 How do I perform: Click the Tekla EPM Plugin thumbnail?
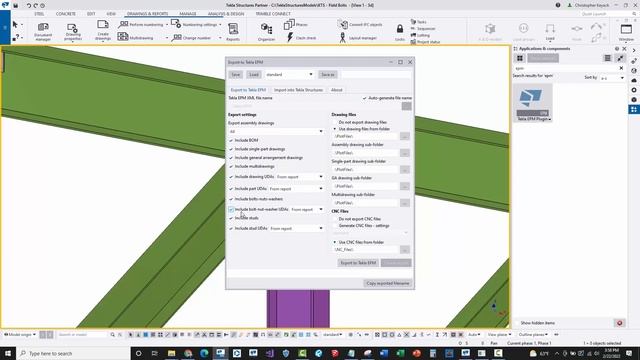(x=533, y=101)
